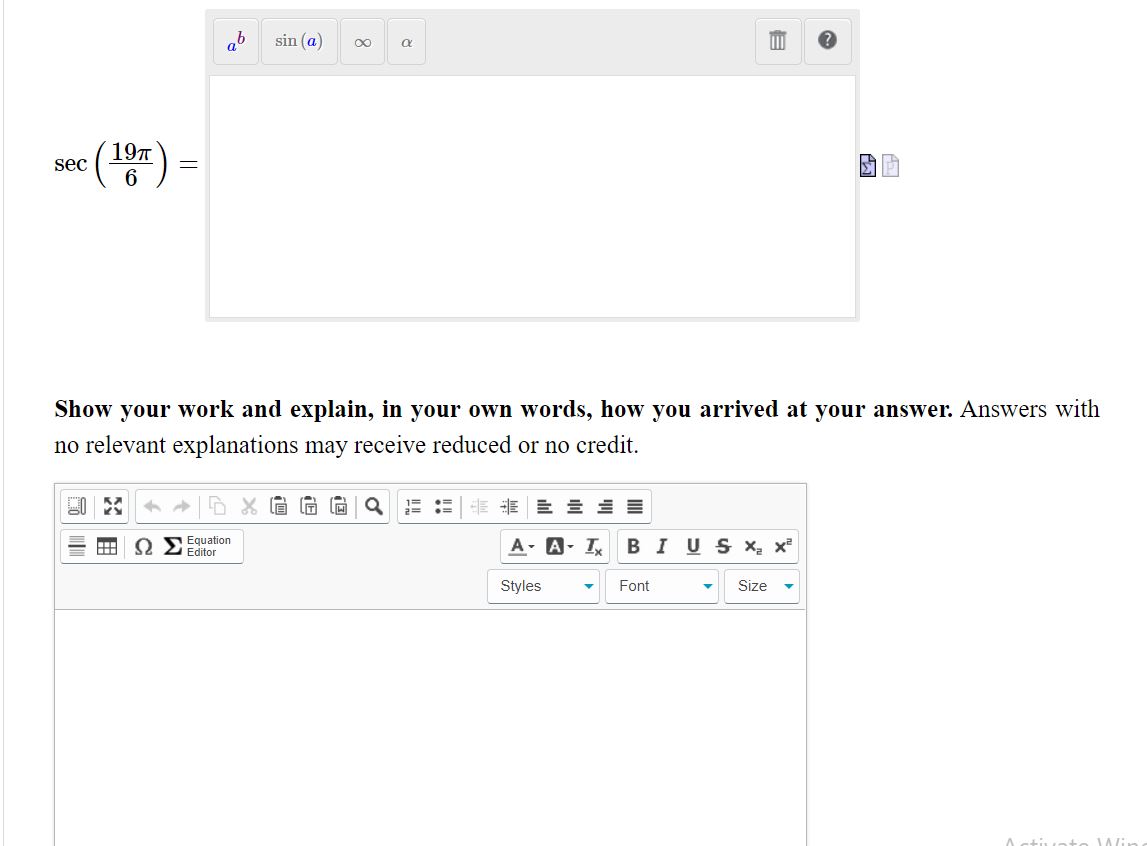This screenshot has height=846, width=1147.
Task: Maximize the text editor
Action: [x=113, y=506]
